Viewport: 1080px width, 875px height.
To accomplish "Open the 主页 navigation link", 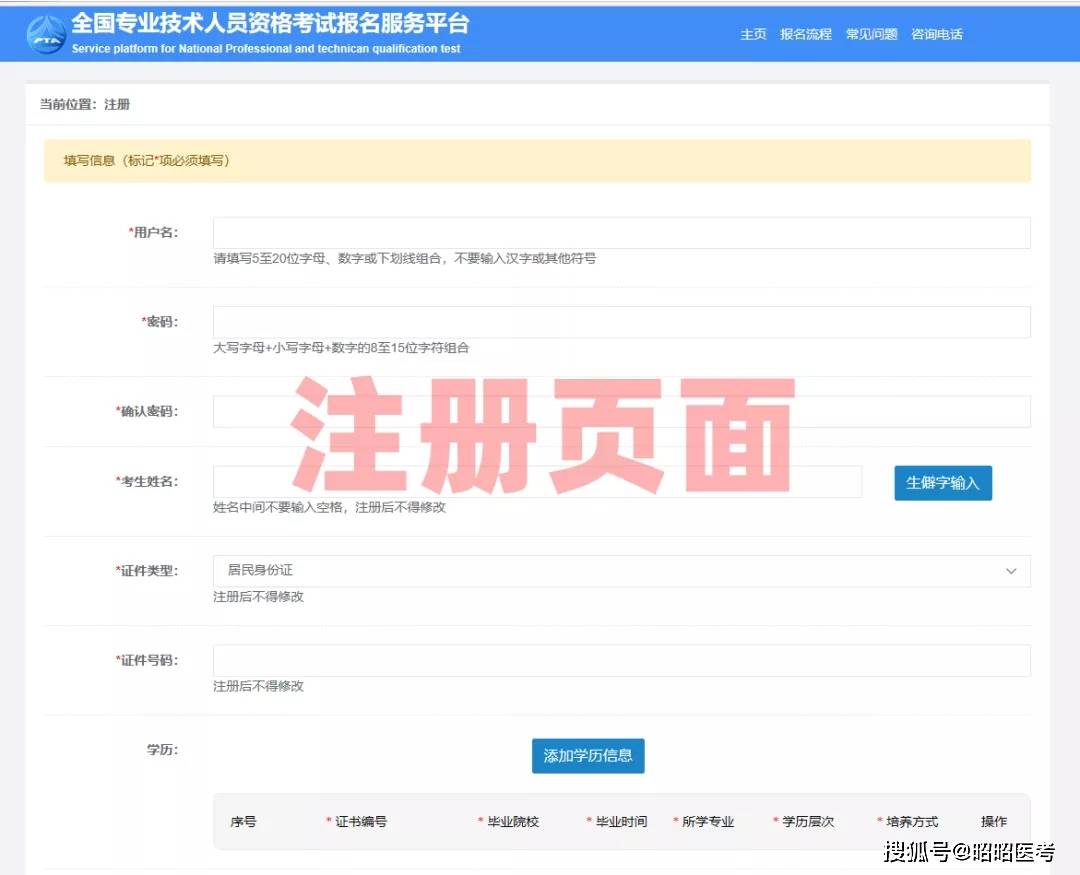I will (x=753, y=34).
